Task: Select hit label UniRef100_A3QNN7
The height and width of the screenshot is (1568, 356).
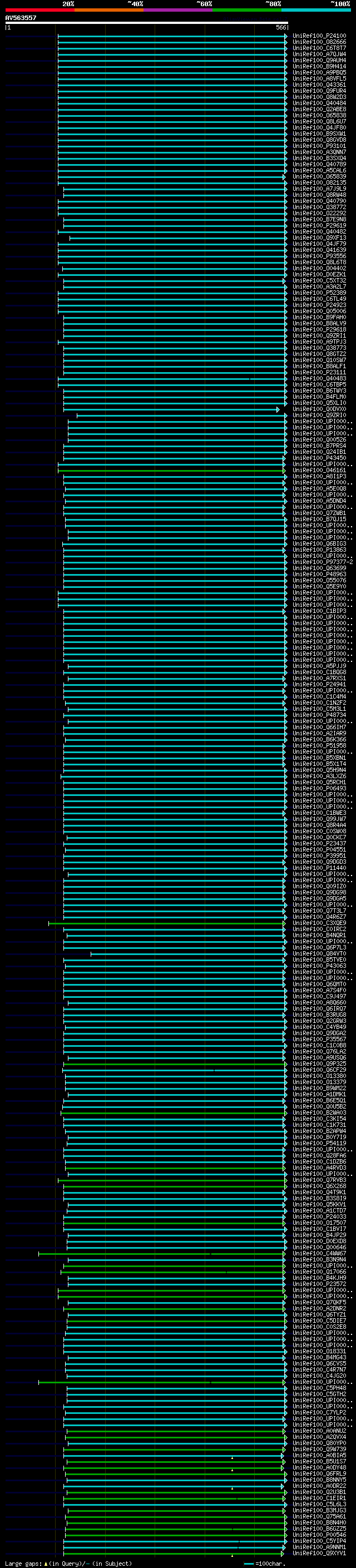Action: click(x=319, y=152)
